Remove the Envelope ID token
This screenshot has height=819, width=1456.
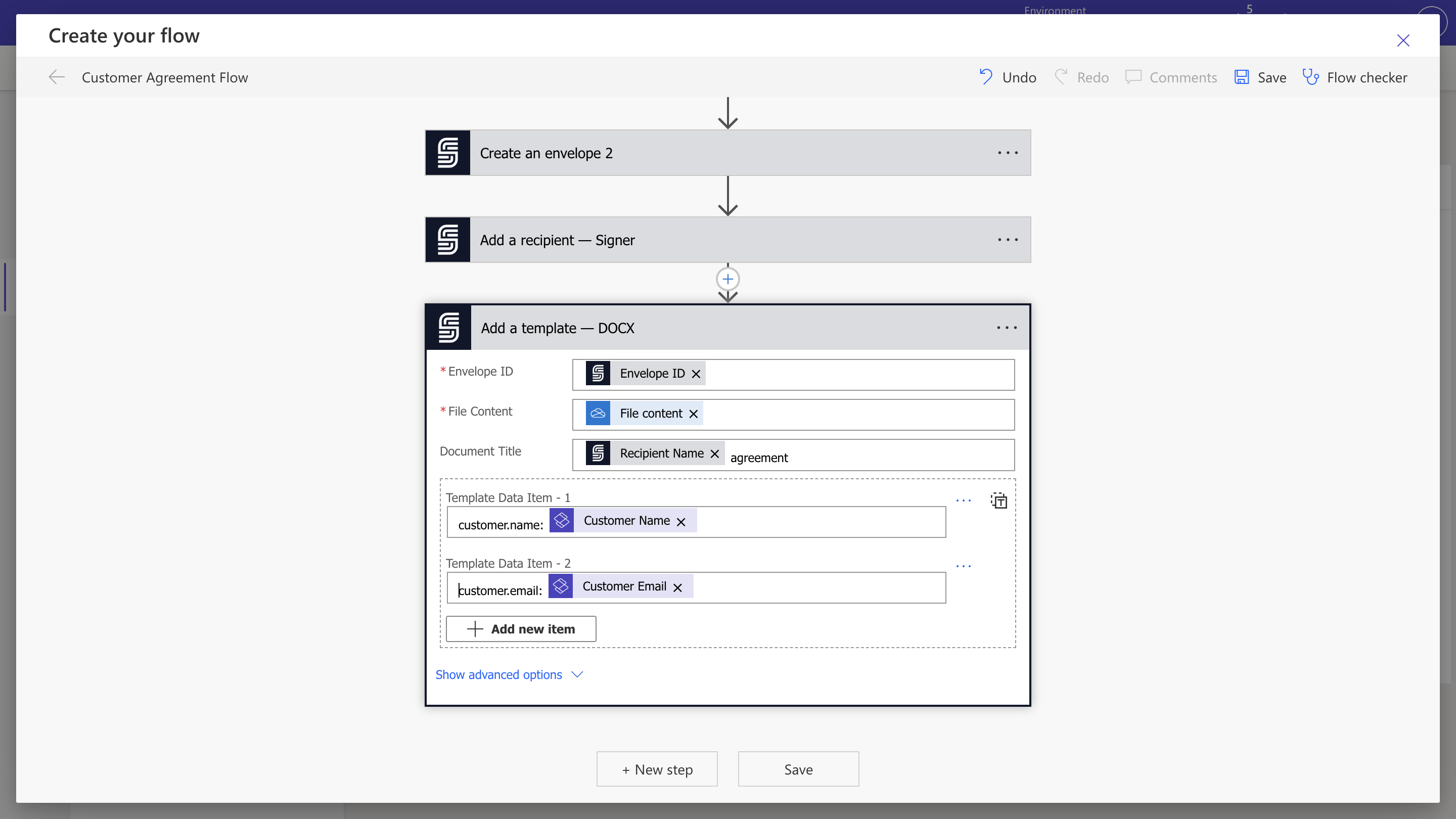coord(696,374)
